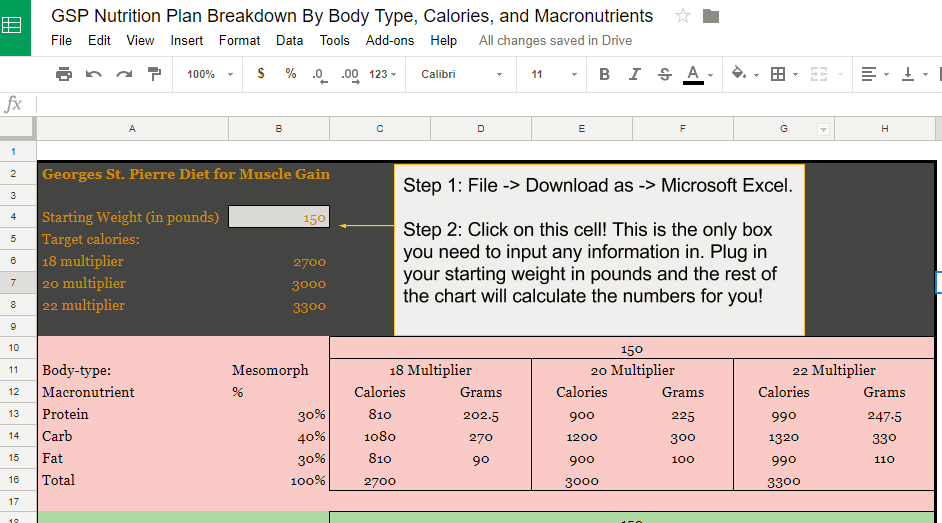
Task: Open the Edit menu
Action: click(99, 40)
